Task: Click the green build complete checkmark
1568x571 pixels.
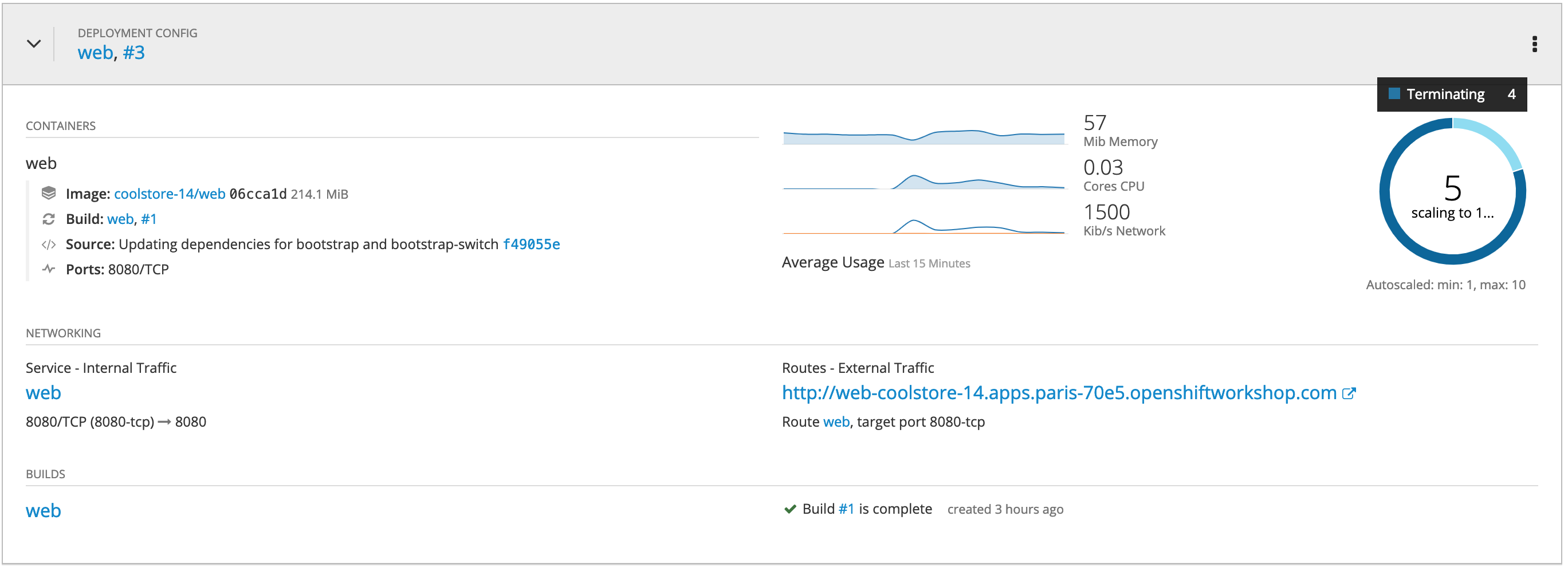Action: point(790,510)
